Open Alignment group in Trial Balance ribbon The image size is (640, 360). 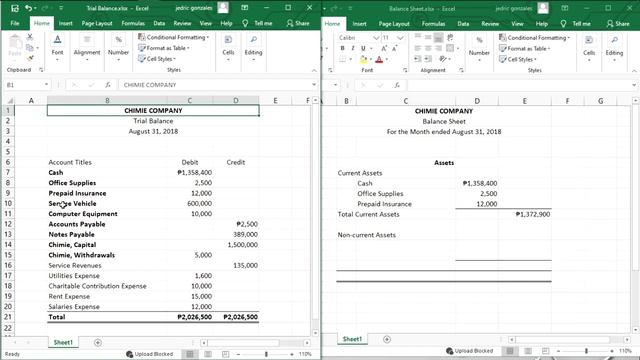tap(87, 48)
